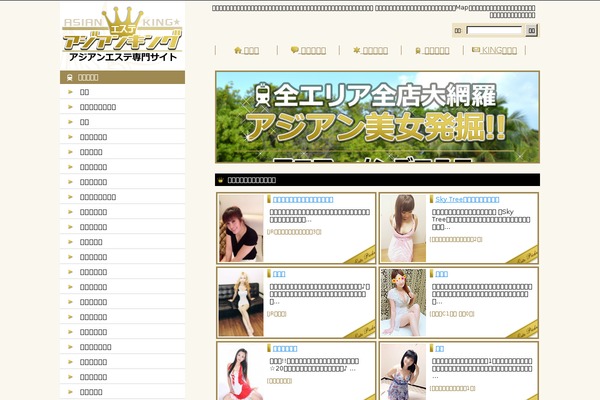Open the thumbnail with the flower-covered face
The image size is (600, 400).
pyautogui.click(x=403, y=303)
